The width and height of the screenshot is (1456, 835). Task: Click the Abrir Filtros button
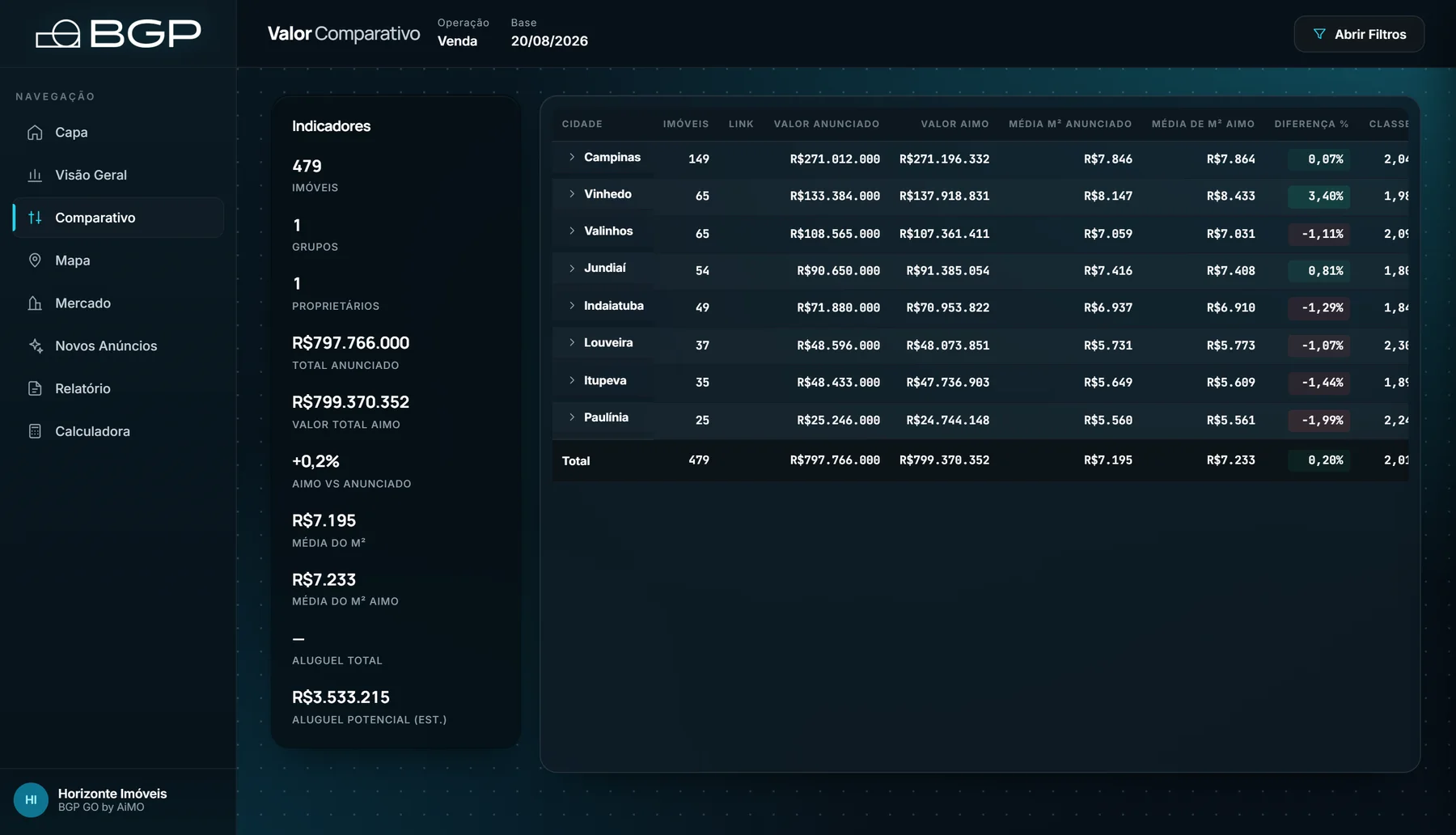tap(1359, 34)
